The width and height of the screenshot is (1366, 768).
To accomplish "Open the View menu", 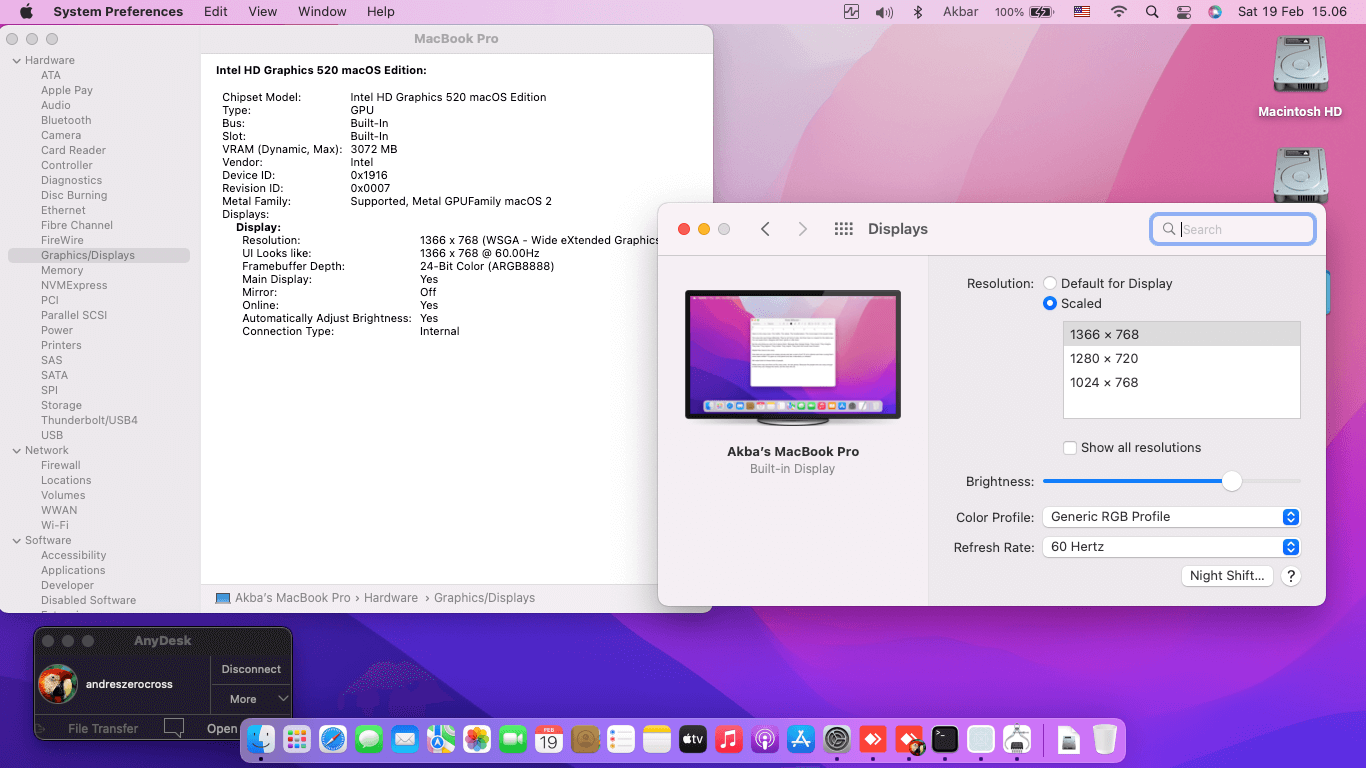I will click(x=263, y=12).
